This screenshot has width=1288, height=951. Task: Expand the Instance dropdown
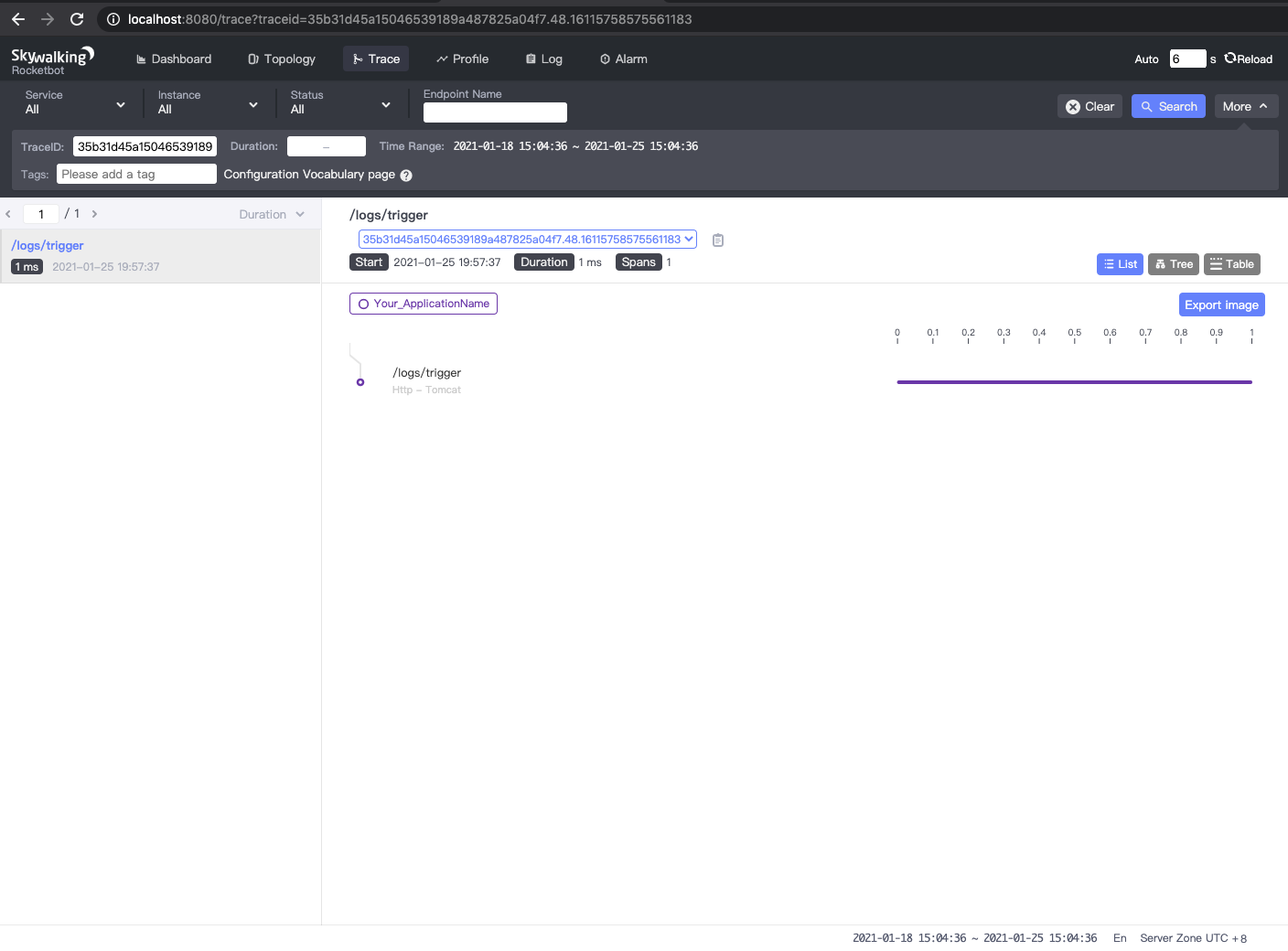tap(208, 102)
